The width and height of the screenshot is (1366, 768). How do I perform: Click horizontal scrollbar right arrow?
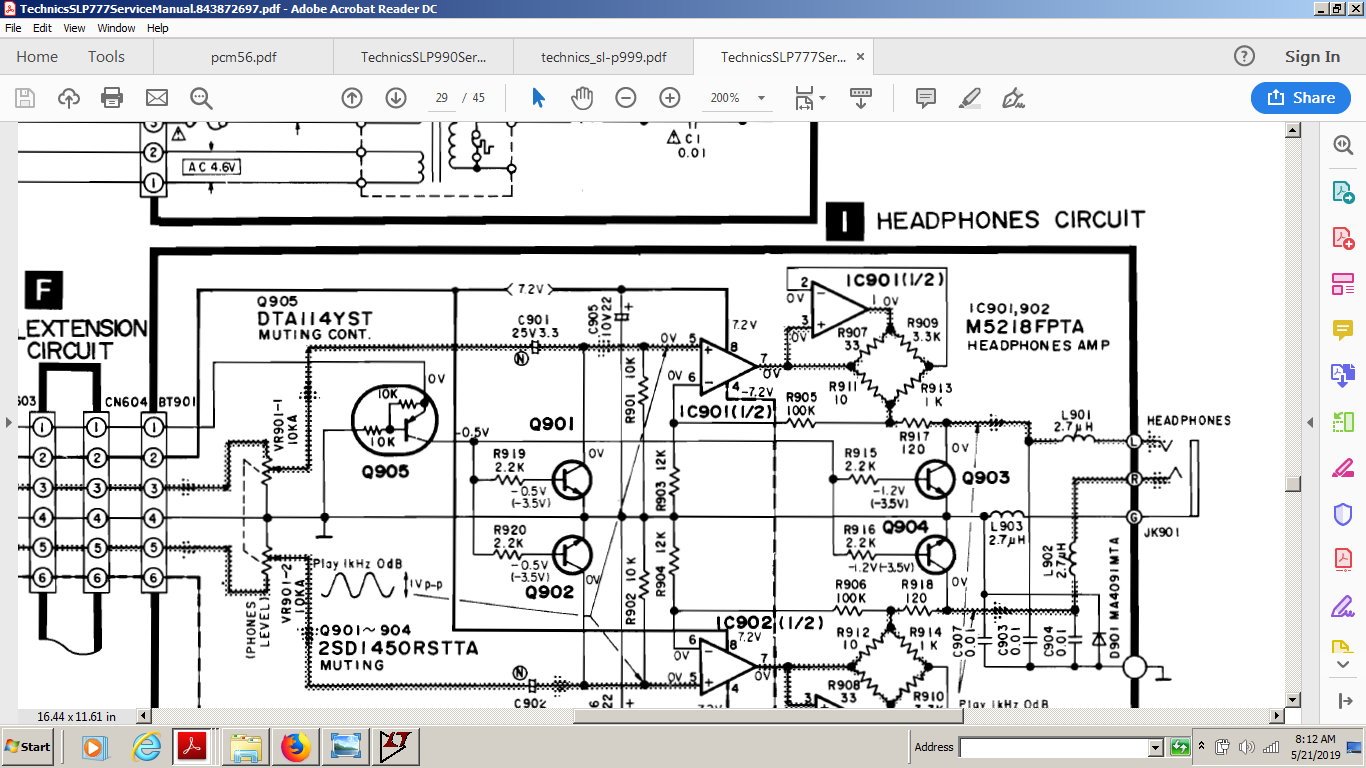pos(1276,715)
